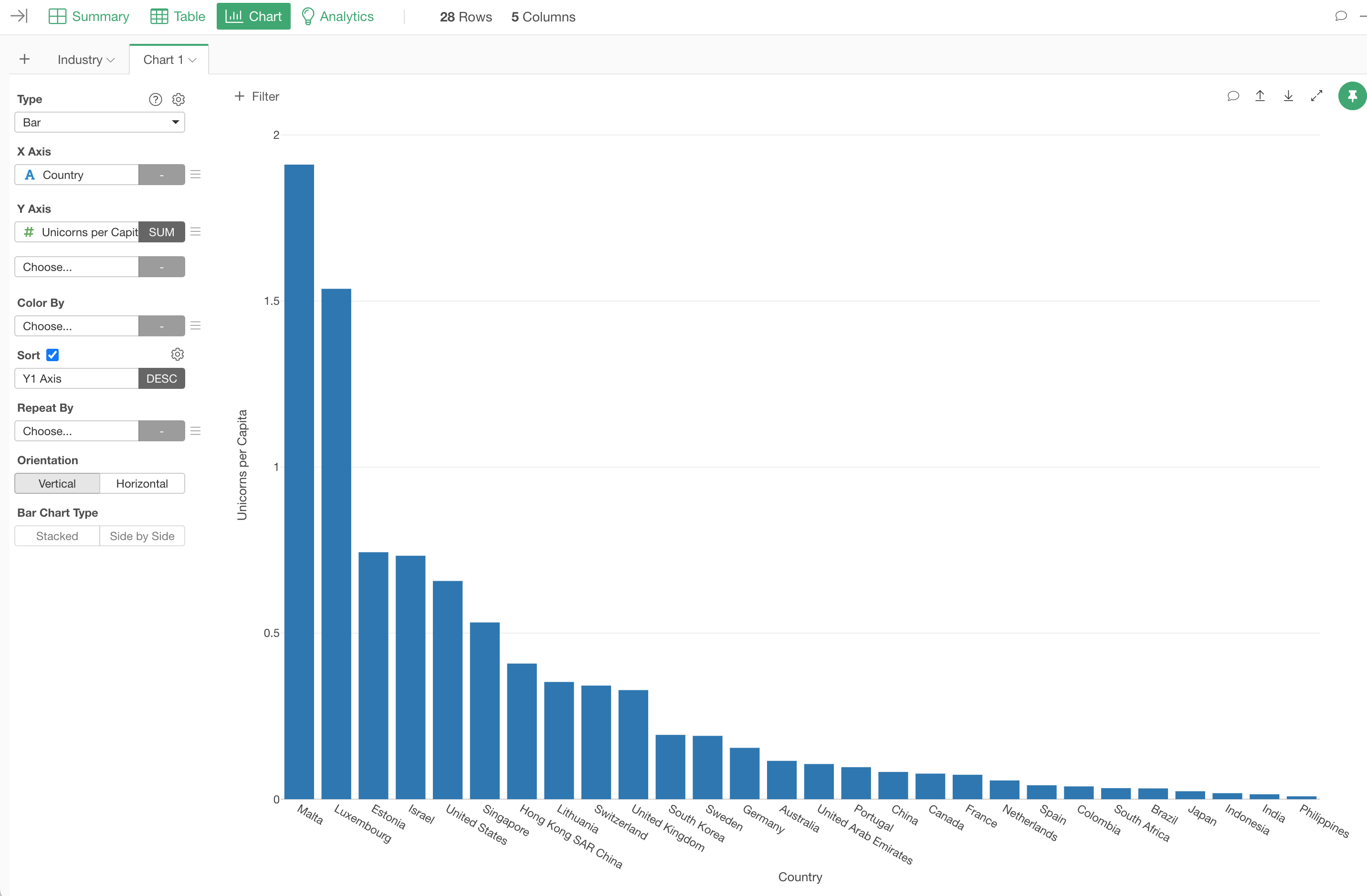The height and width of the screenshot is (896, 1367).
Task: Open Sort settings gear icon
Action: click(x=178, y=354)
